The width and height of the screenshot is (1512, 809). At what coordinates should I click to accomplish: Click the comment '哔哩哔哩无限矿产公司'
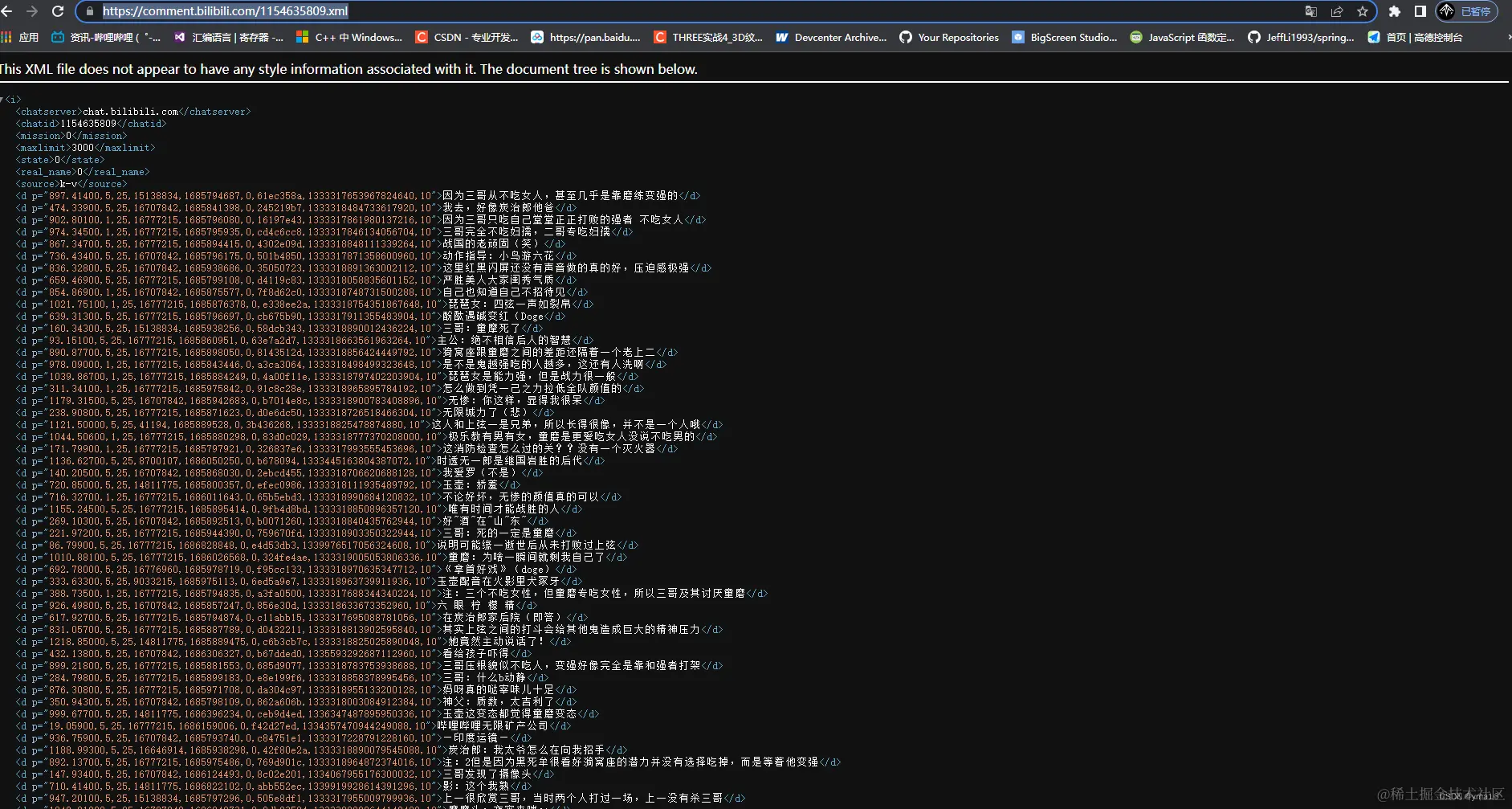(x=493, y=726)
